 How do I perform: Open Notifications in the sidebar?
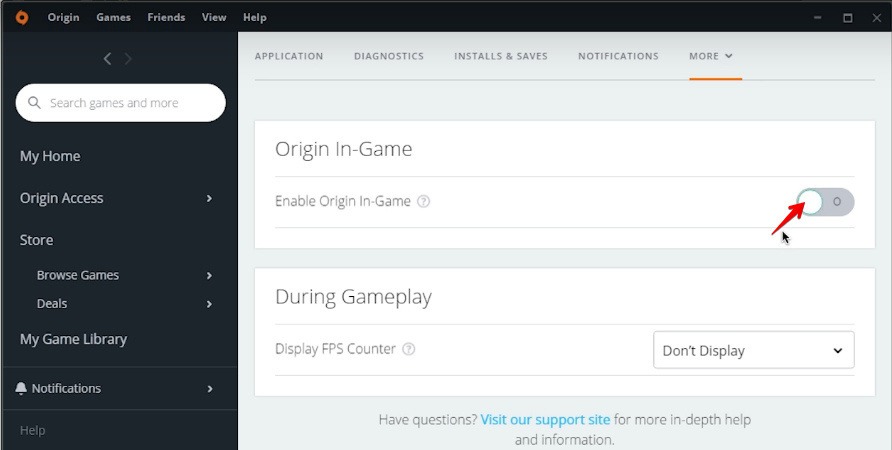click(x=66, y=389)
